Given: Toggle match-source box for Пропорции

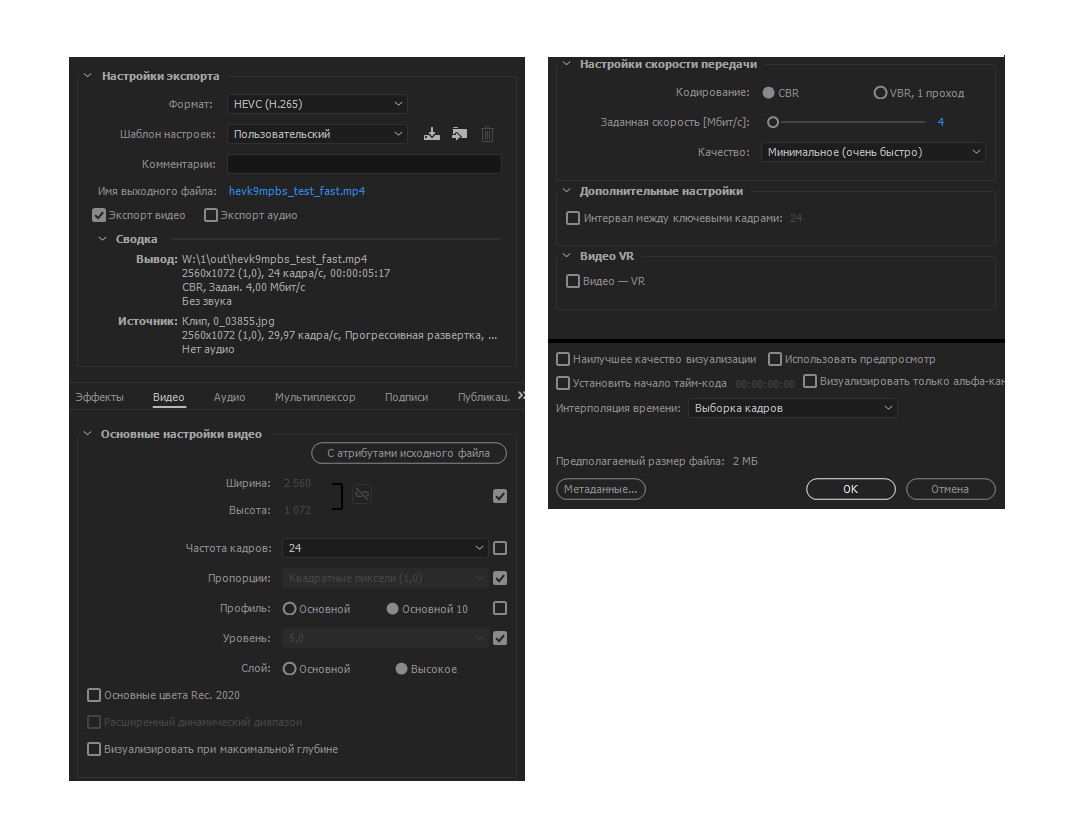Looking at the screenshot, I should pos(500,578).
